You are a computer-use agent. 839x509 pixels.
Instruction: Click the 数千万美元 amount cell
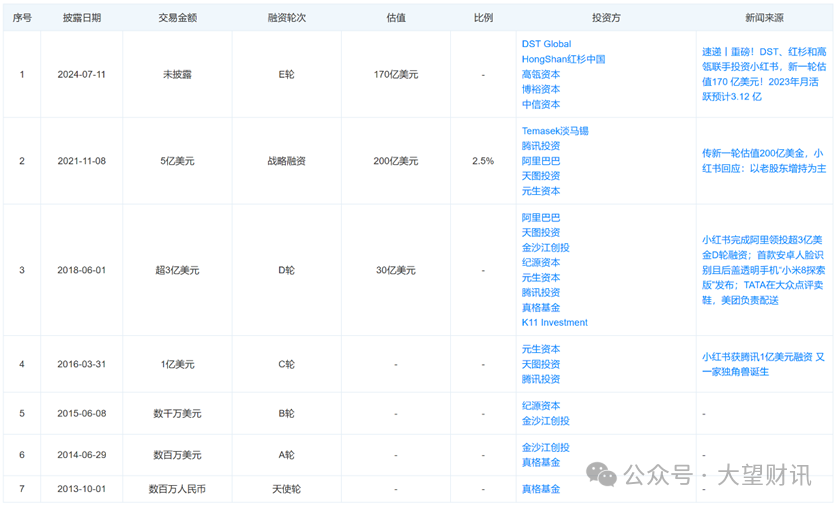(177, 413)
